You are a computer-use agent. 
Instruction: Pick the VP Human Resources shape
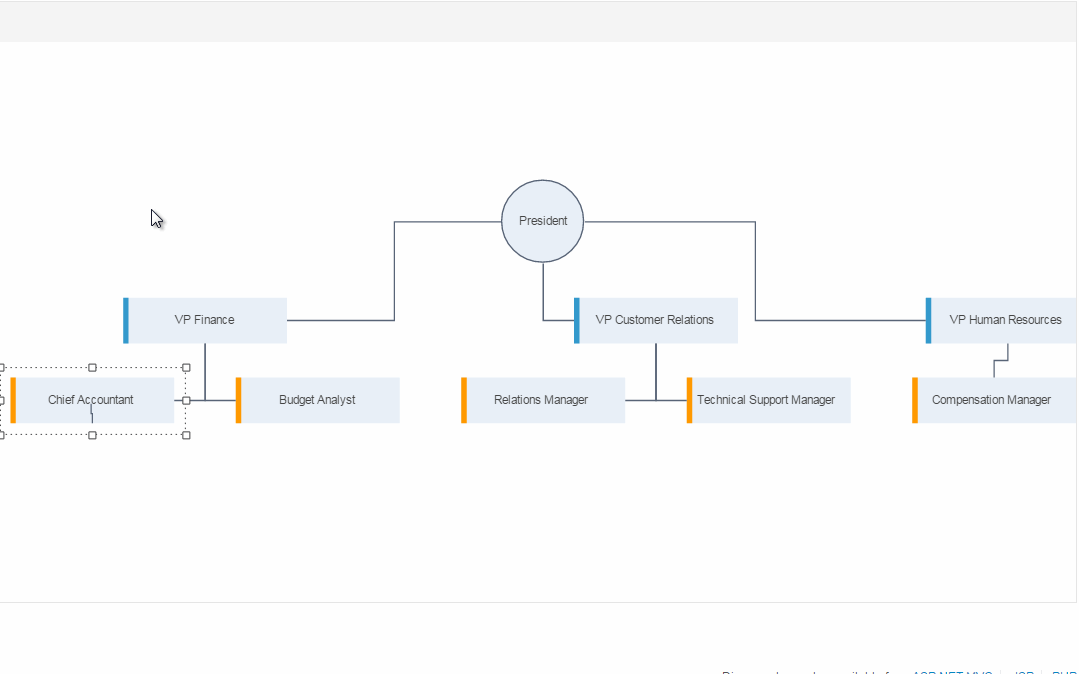tap(1004, 320)
